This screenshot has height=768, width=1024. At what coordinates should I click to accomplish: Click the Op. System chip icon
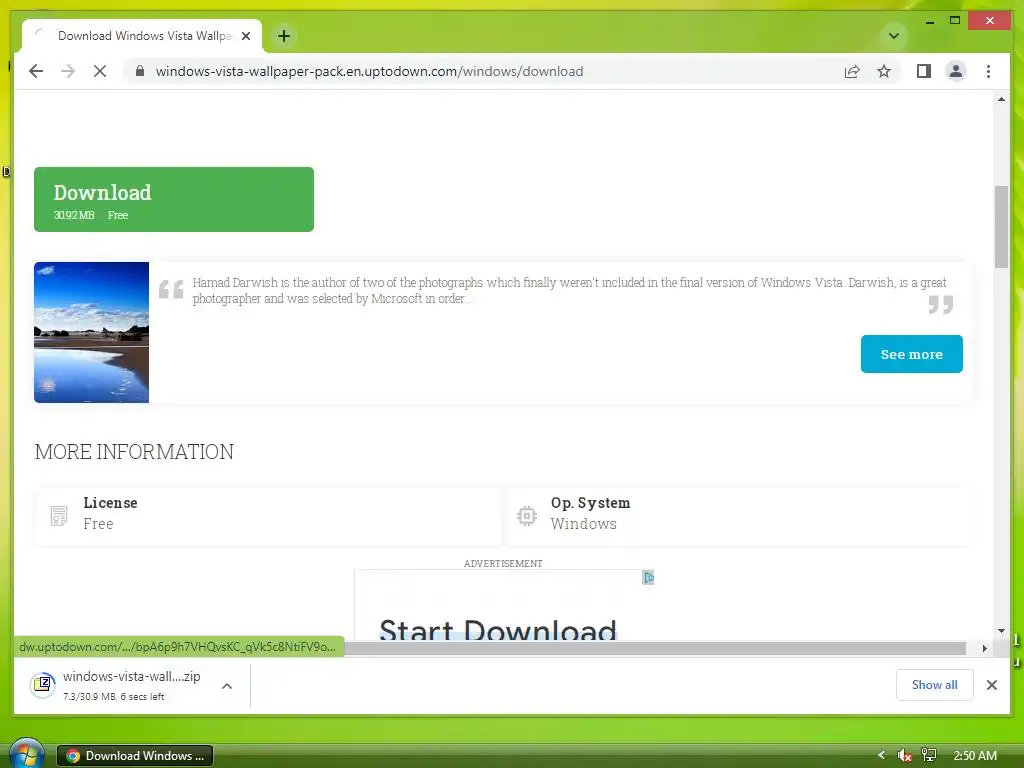pos(526,515)
